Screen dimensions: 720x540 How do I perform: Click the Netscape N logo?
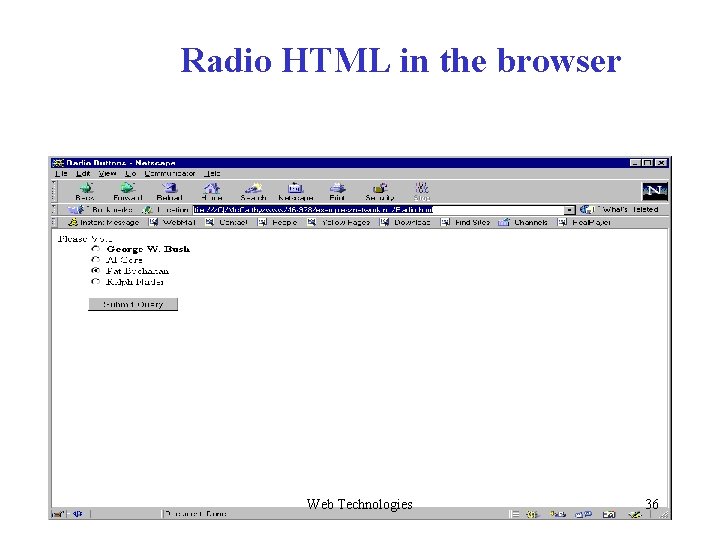[654, 191]
